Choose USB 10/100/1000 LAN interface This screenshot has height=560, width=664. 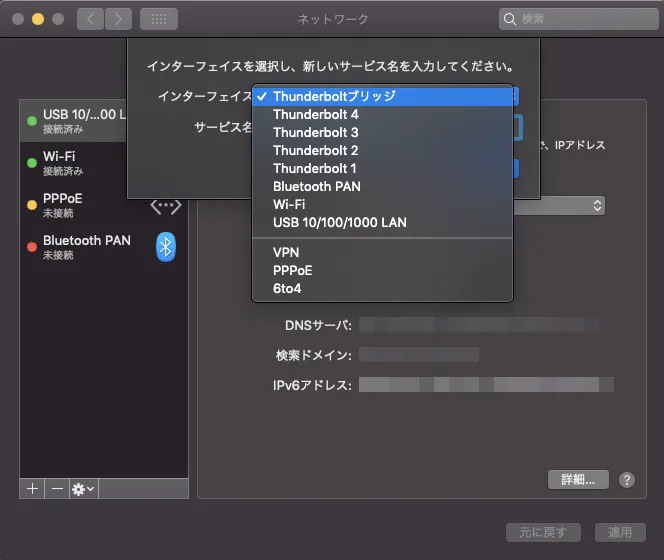coord(382,222)
